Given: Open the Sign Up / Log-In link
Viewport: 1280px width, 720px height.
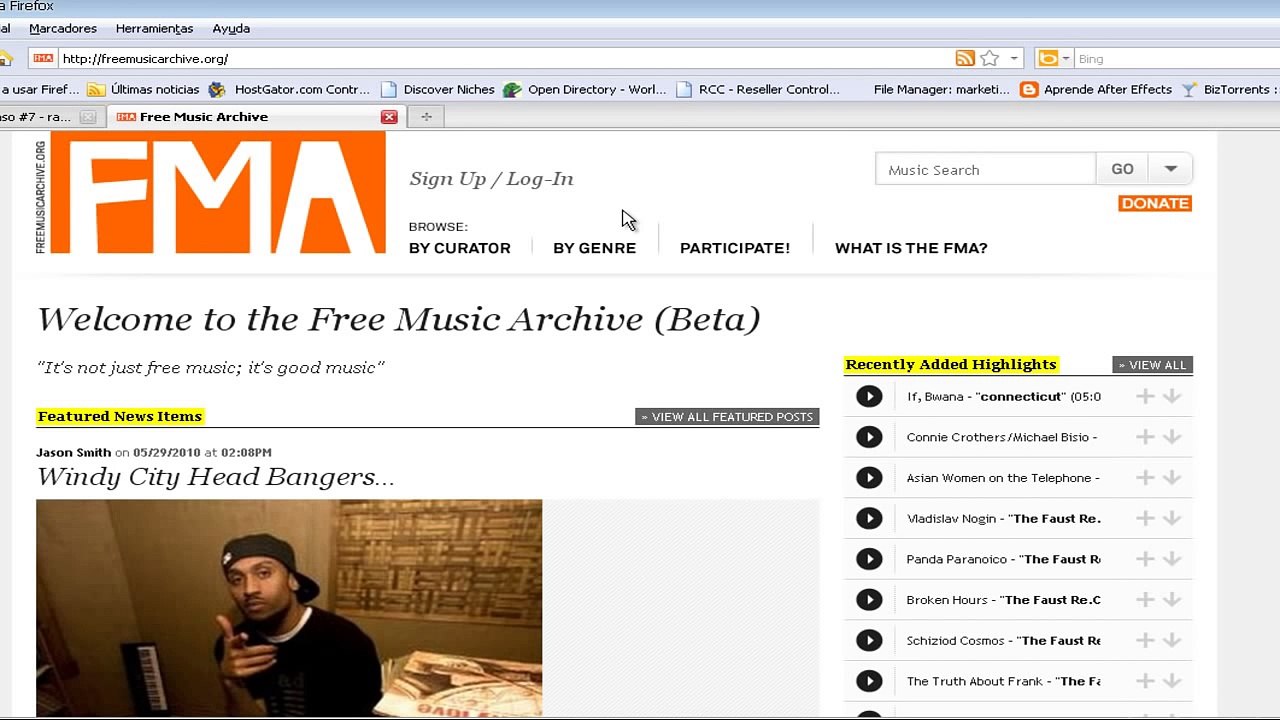Looking at the screenshot, I should pos(491,179).
